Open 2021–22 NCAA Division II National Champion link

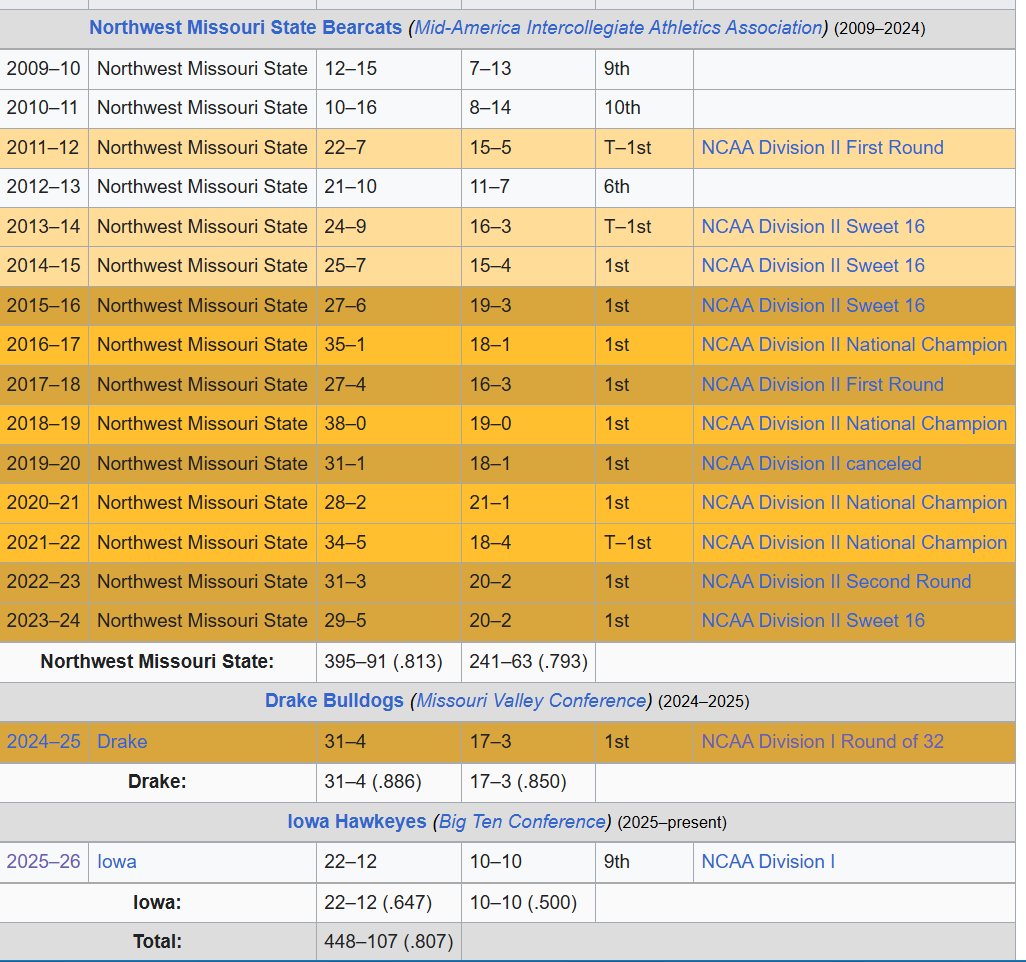coord(854,543)
